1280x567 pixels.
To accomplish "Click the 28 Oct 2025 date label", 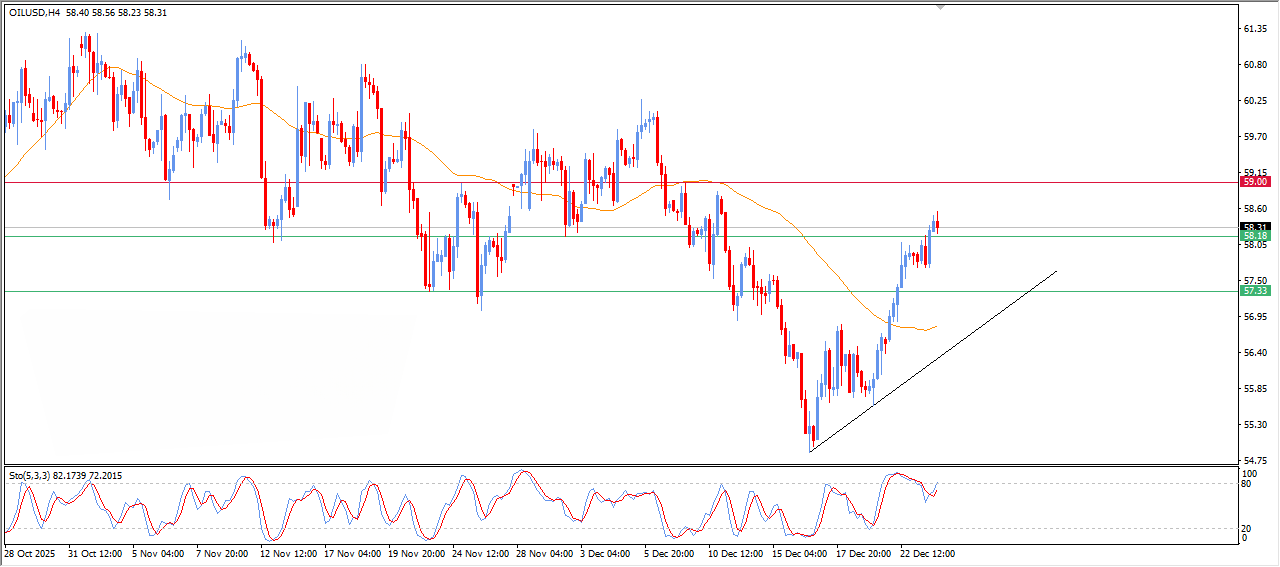I will click(x=29, y=552).
